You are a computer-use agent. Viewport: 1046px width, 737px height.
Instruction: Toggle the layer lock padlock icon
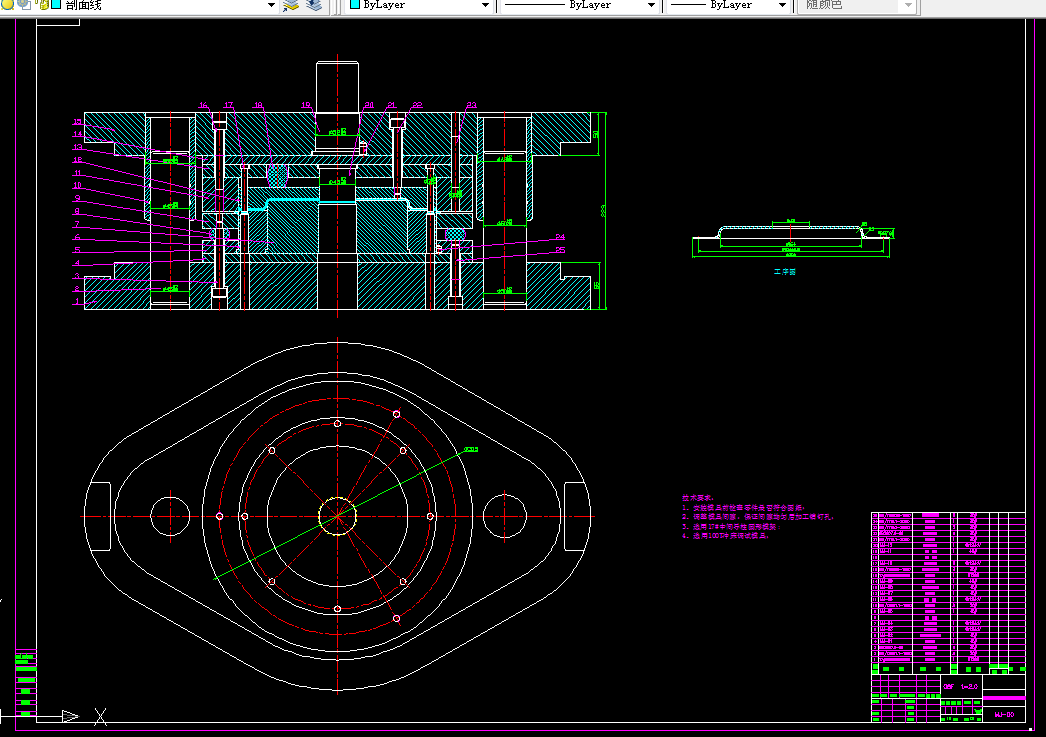(x=44, y=5)
